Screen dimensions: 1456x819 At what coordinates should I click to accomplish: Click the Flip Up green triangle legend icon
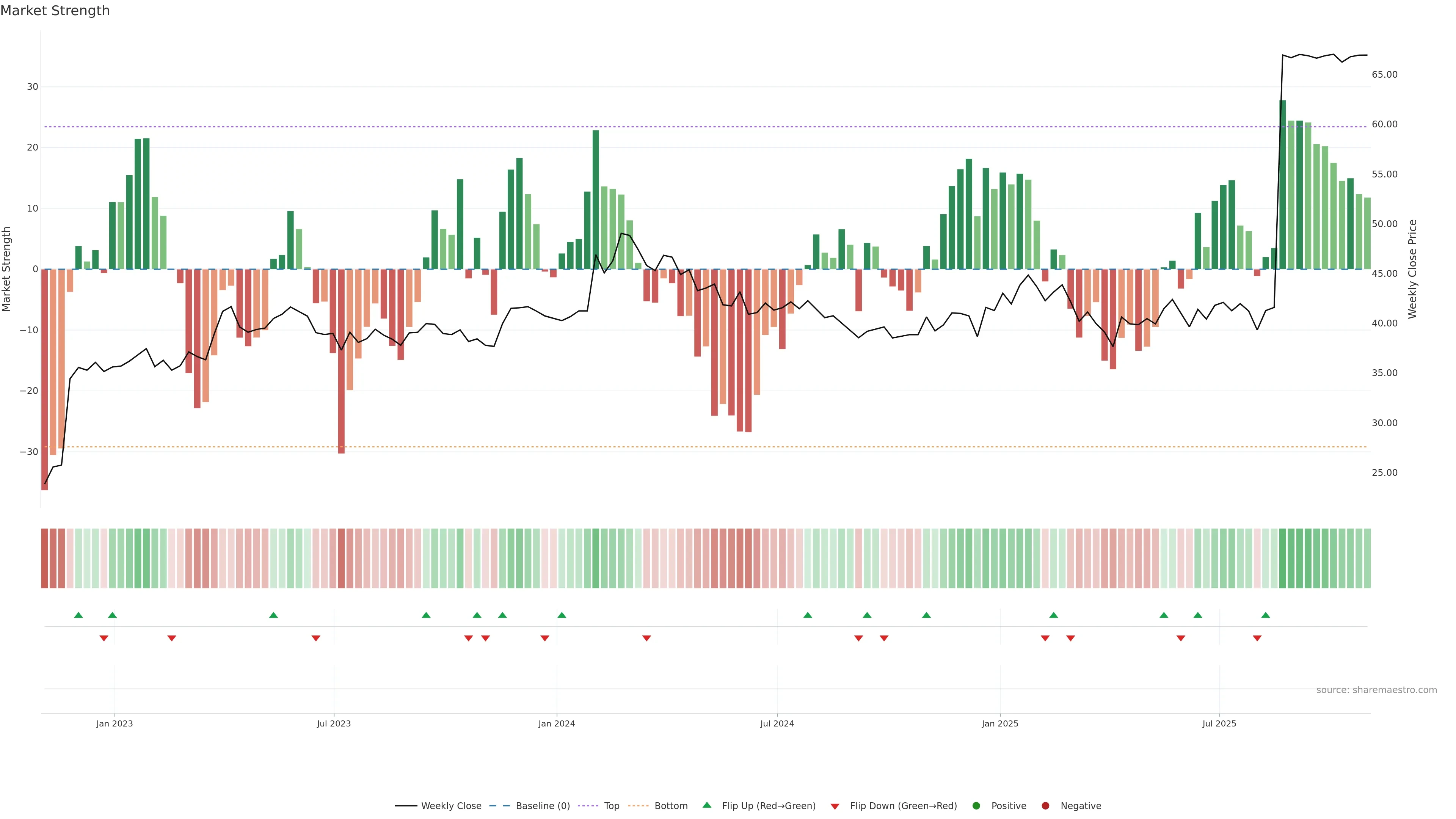706,805
